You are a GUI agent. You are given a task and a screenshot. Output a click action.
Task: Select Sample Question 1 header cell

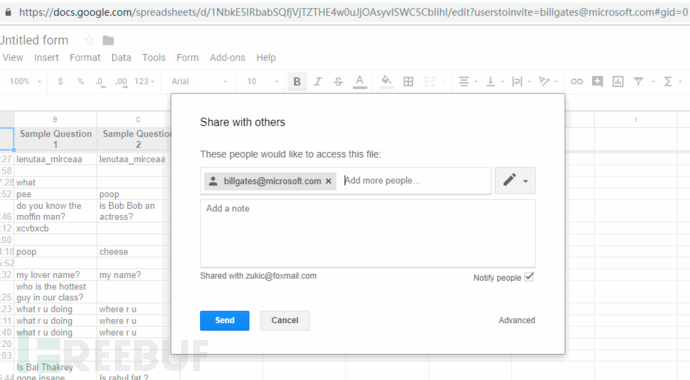pyautogui.click(x=55, y=139)
